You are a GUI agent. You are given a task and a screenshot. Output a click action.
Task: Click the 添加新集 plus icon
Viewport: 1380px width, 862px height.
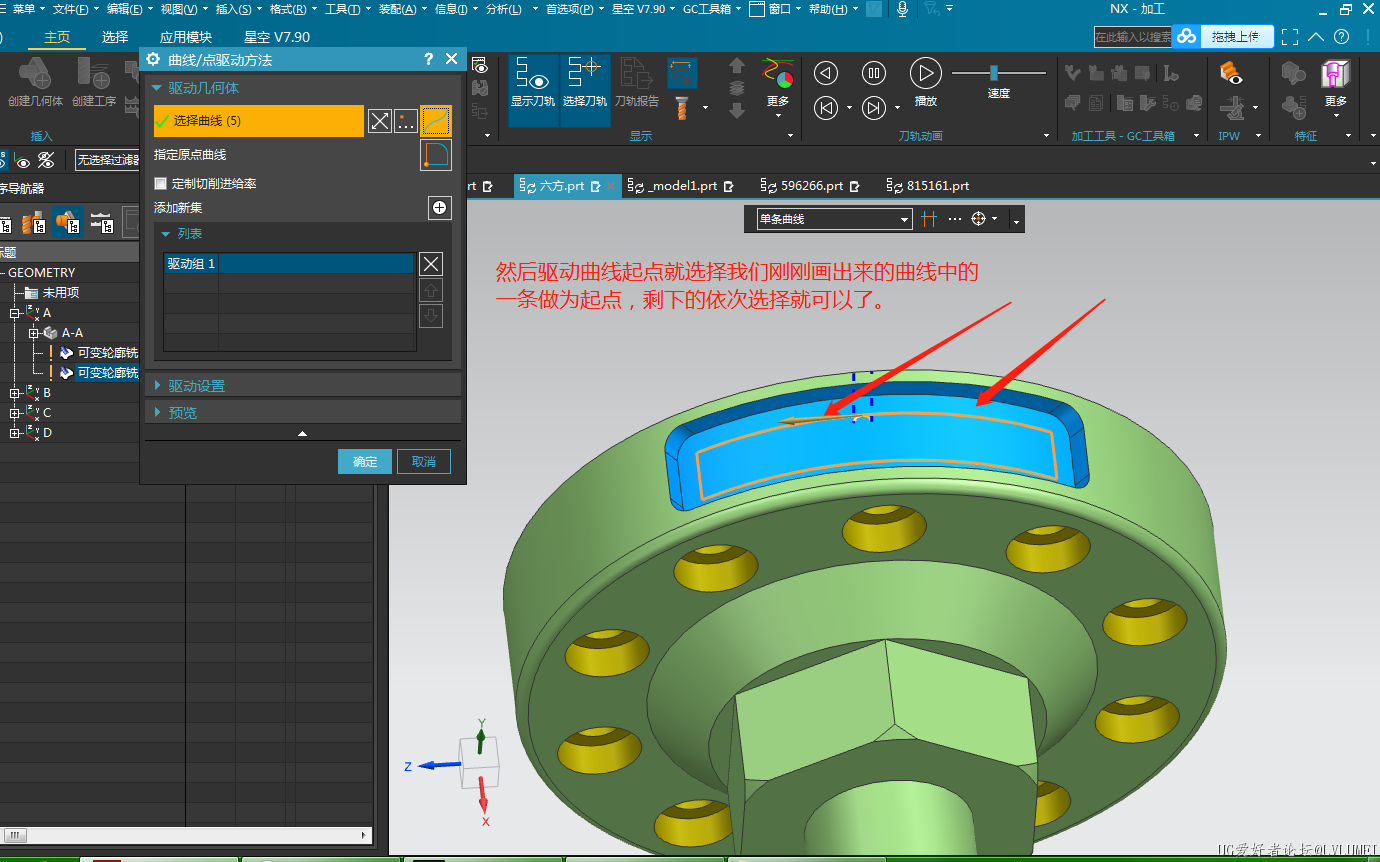(x=440, y=208)
